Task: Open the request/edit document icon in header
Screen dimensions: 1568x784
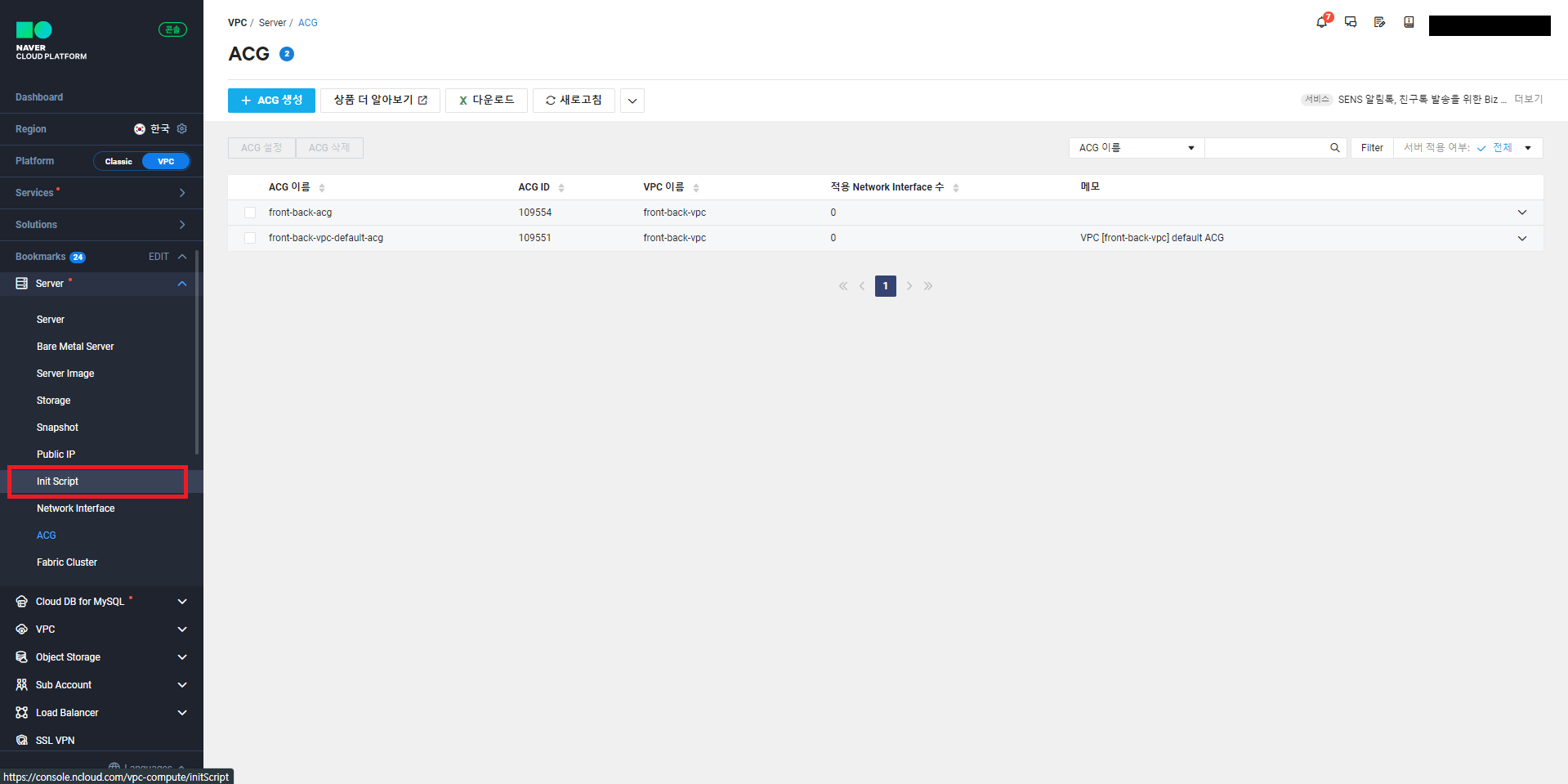Action: tap(1379, 22)
